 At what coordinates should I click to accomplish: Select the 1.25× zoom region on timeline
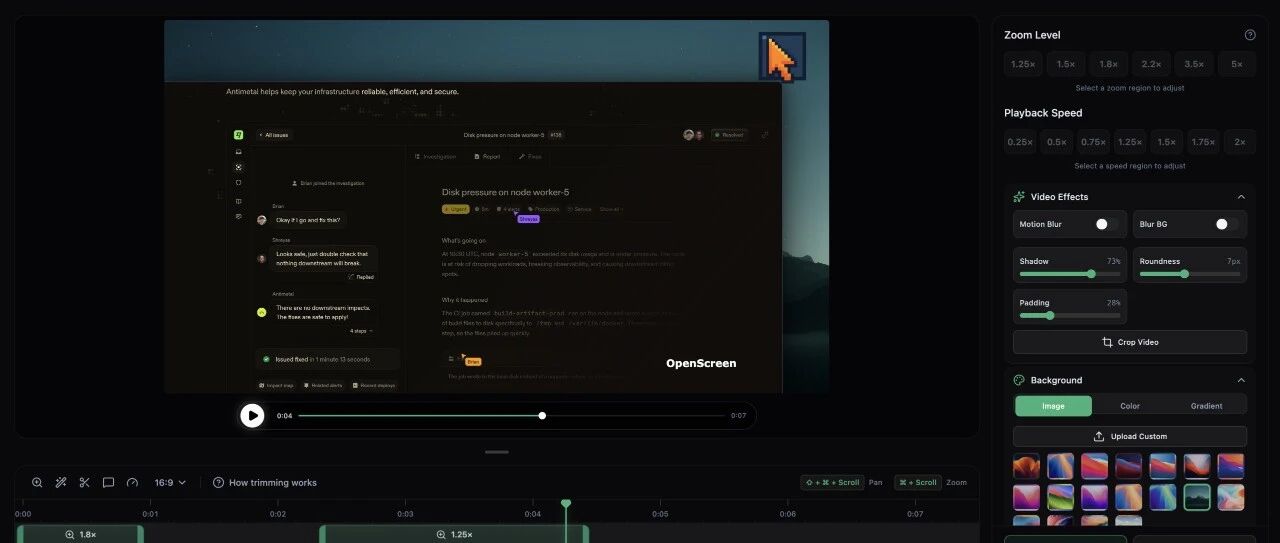454,534
